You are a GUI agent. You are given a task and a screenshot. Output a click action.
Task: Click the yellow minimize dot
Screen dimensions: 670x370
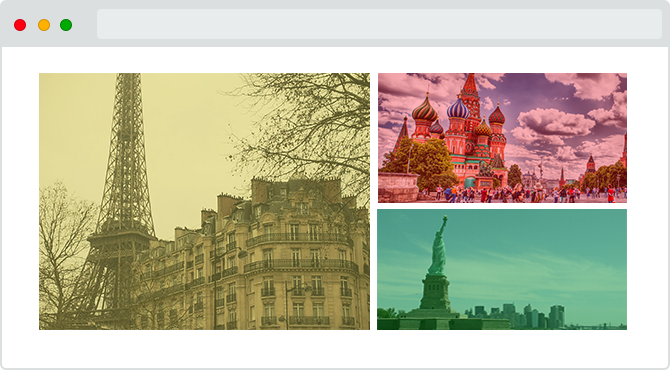tap(44, 25)
